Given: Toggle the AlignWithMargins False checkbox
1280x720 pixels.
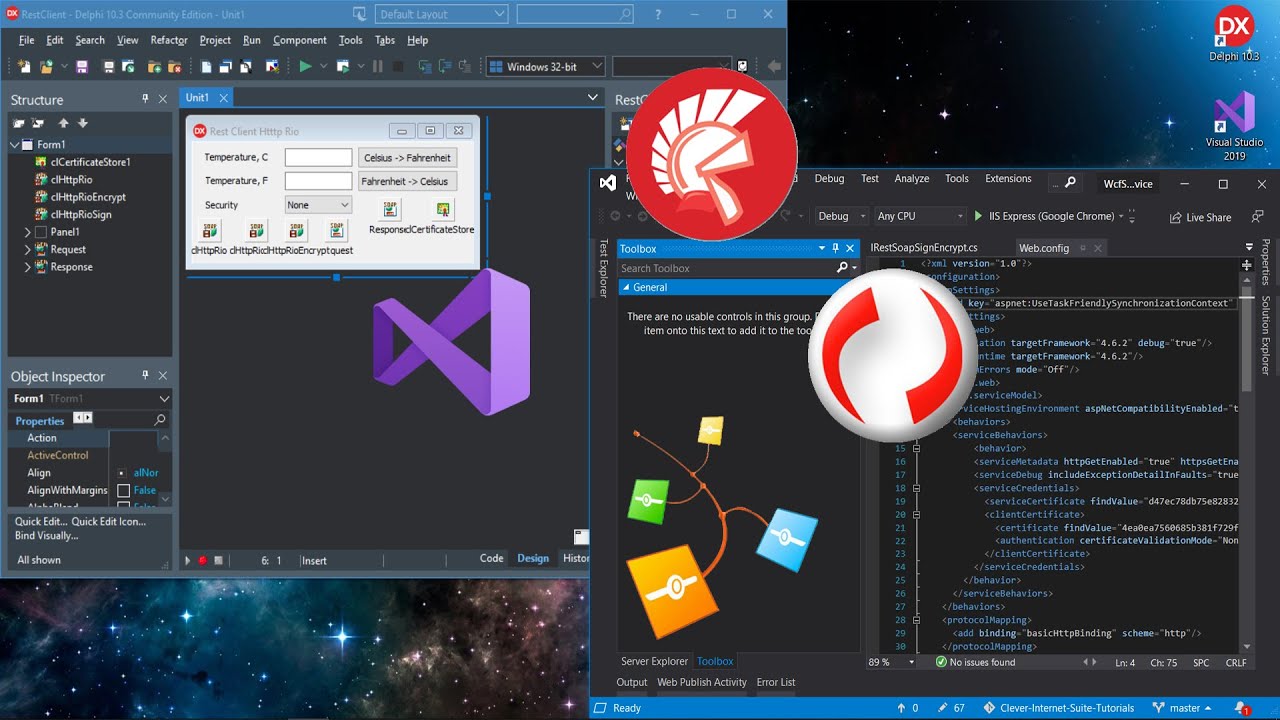Looking at the screenshot, I should tap(124, 491).
